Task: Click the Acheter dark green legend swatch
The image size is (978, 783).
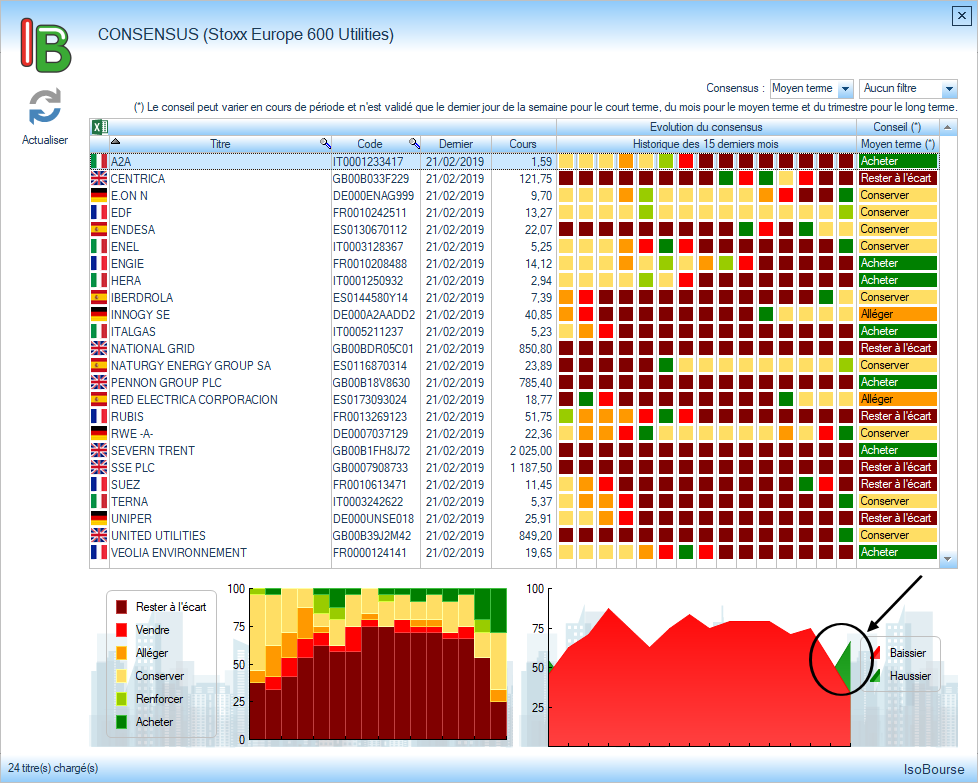Action: point(122,722)
